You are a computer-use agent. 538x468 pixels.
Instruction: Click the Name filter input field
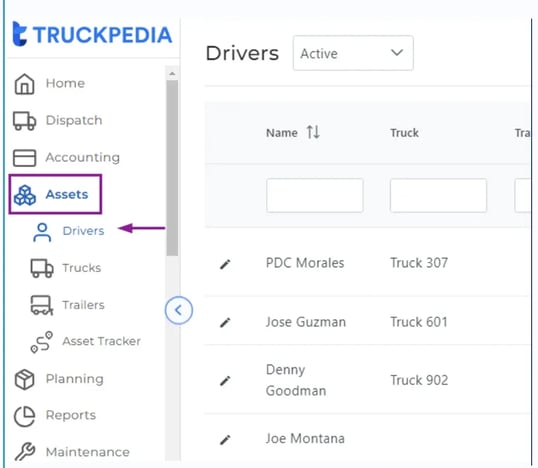pos(315,195)
